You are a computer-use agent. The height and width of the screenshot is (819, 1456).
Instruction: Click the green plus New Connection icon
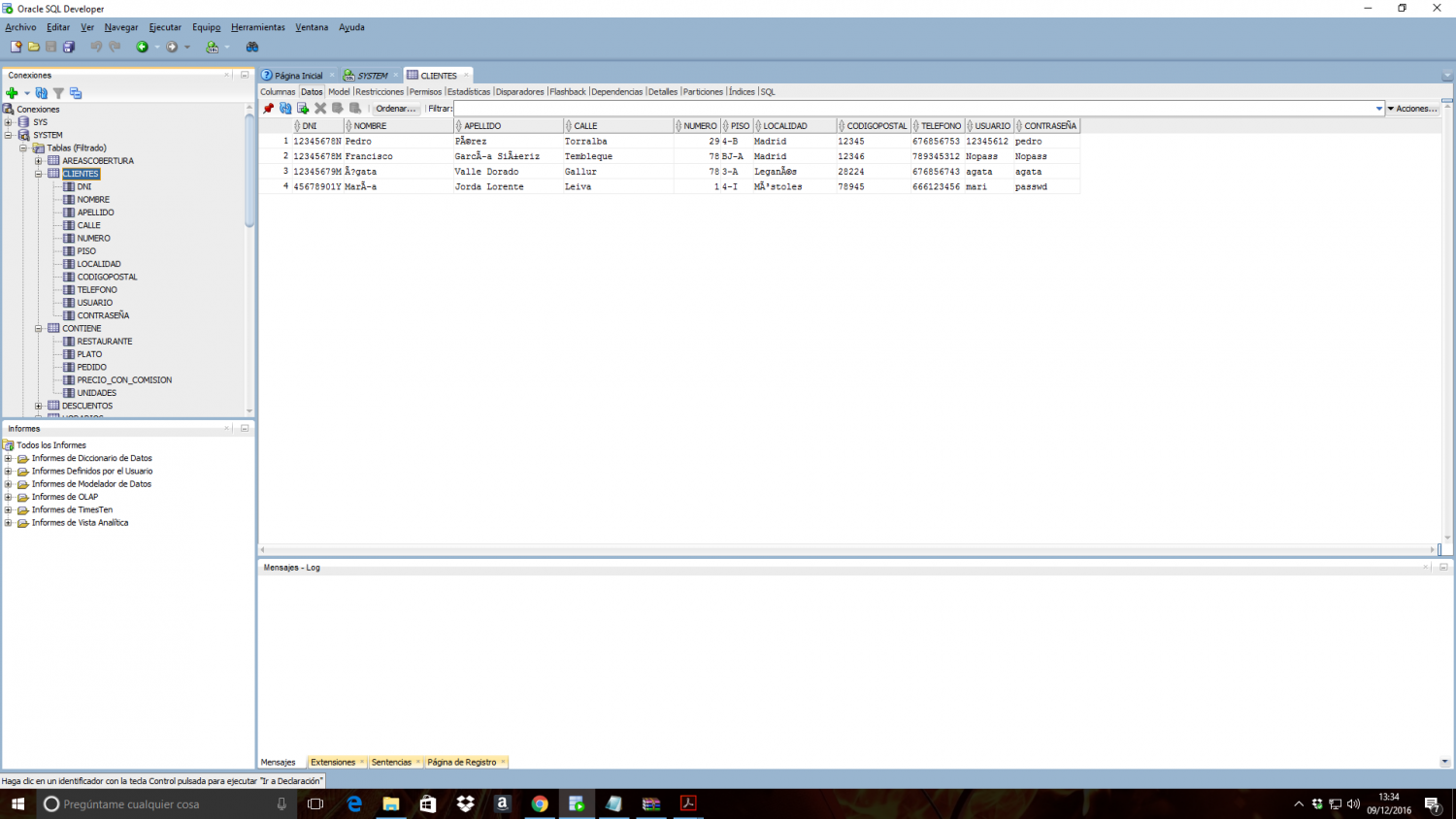pyautogui.click(x=12, y=93)
